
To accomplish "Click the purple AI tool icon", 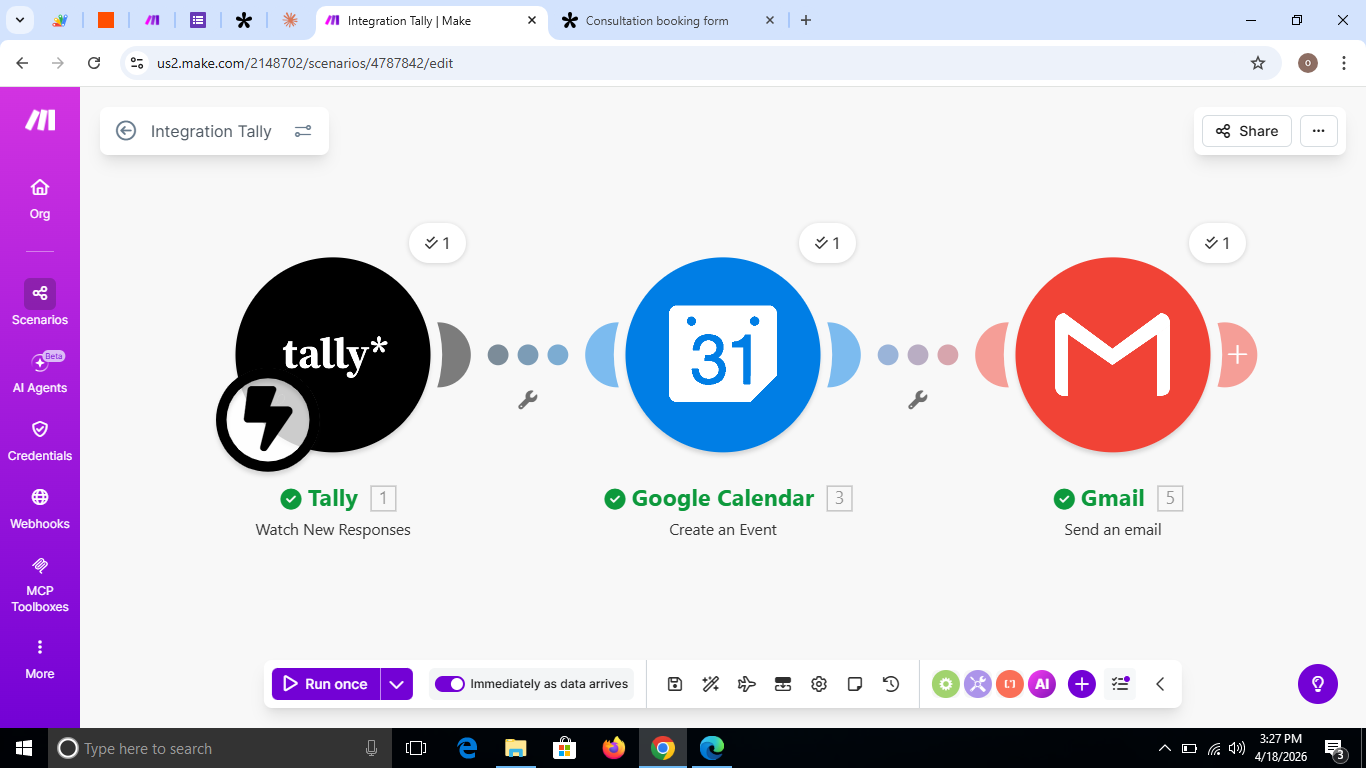I will tap(1042, 684).
